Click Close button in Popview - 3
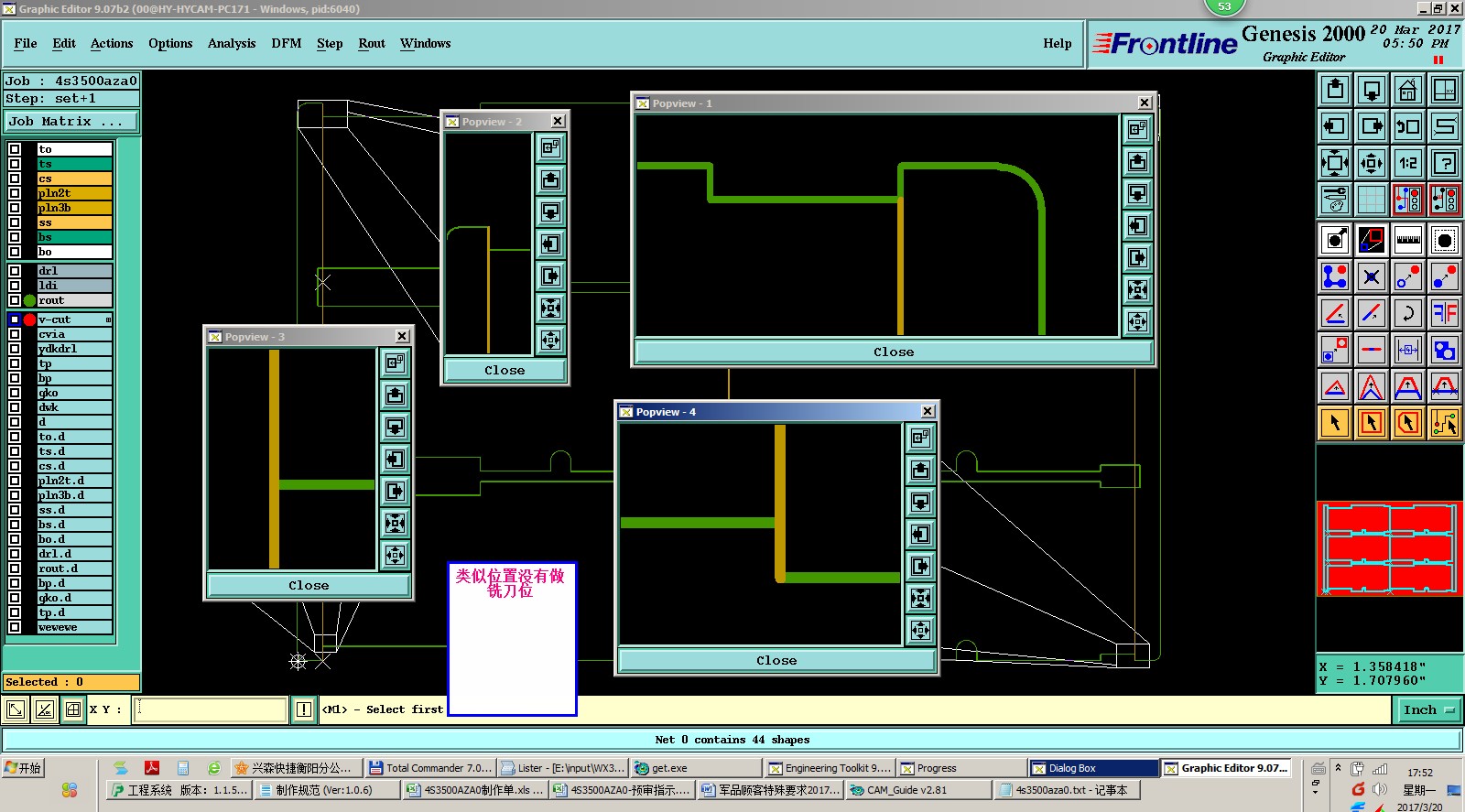Image resolution: width=1465 pixels, height=812 pixels. pos(309,585)
